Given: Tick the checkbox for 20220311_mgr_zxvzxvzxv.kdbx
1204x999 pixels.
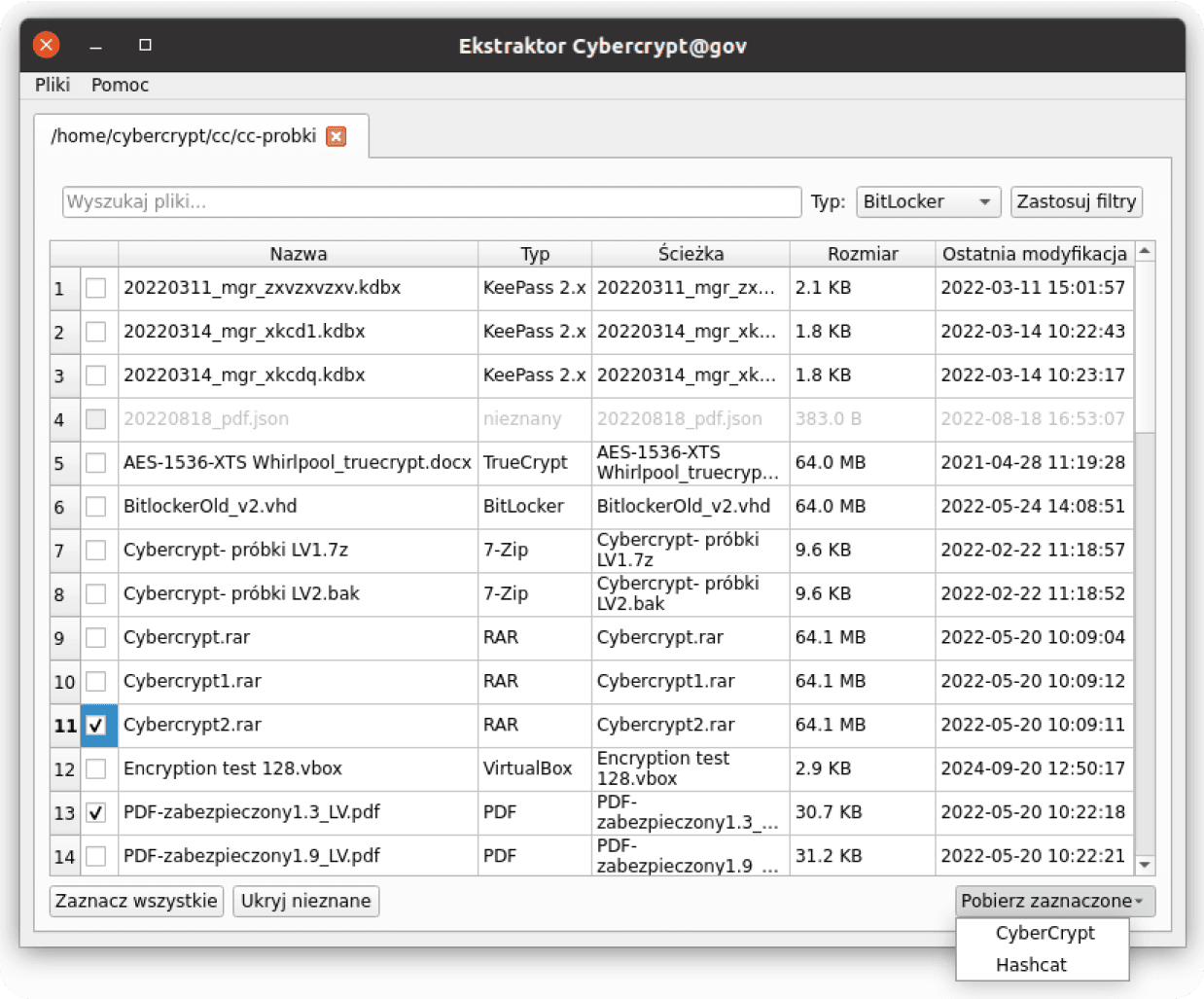Looking at the screenshot, I should point(95,288).
